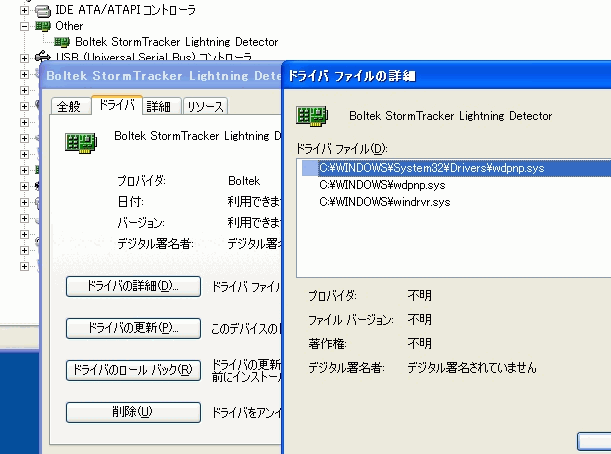Click the USB controller icon in tree
The width and height of the screenshot is (611, 454).
[43, 58]
